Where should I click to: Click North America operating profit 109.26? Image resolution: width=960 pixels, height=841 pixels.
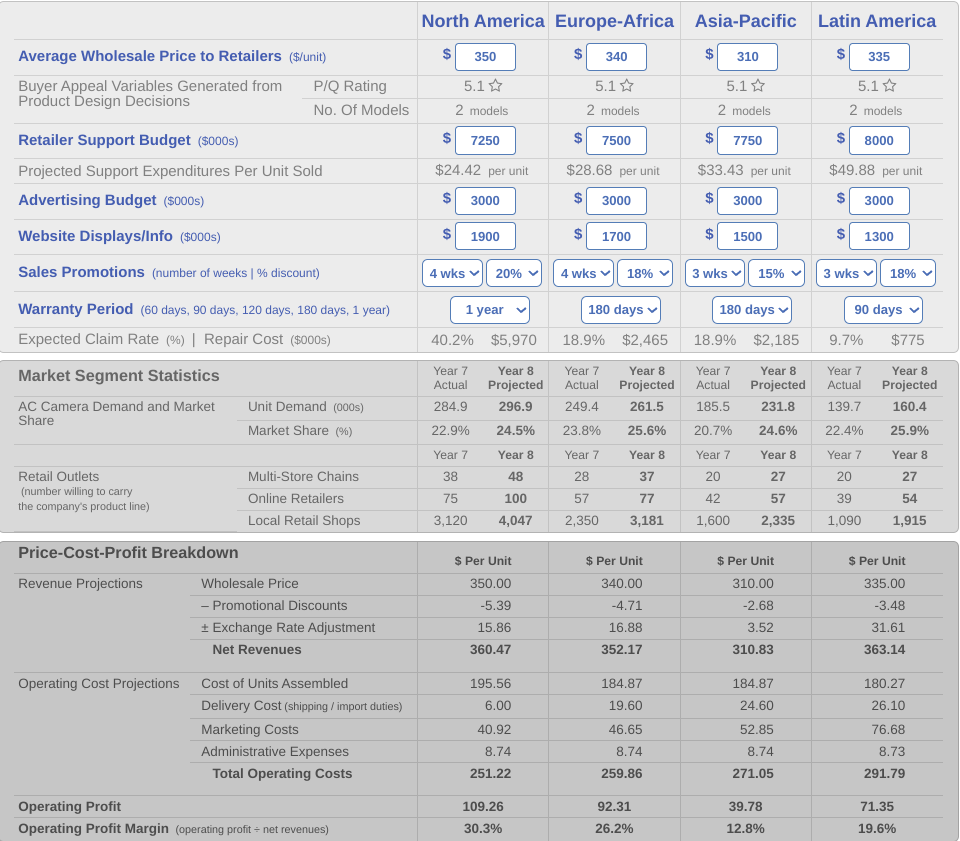483,807
